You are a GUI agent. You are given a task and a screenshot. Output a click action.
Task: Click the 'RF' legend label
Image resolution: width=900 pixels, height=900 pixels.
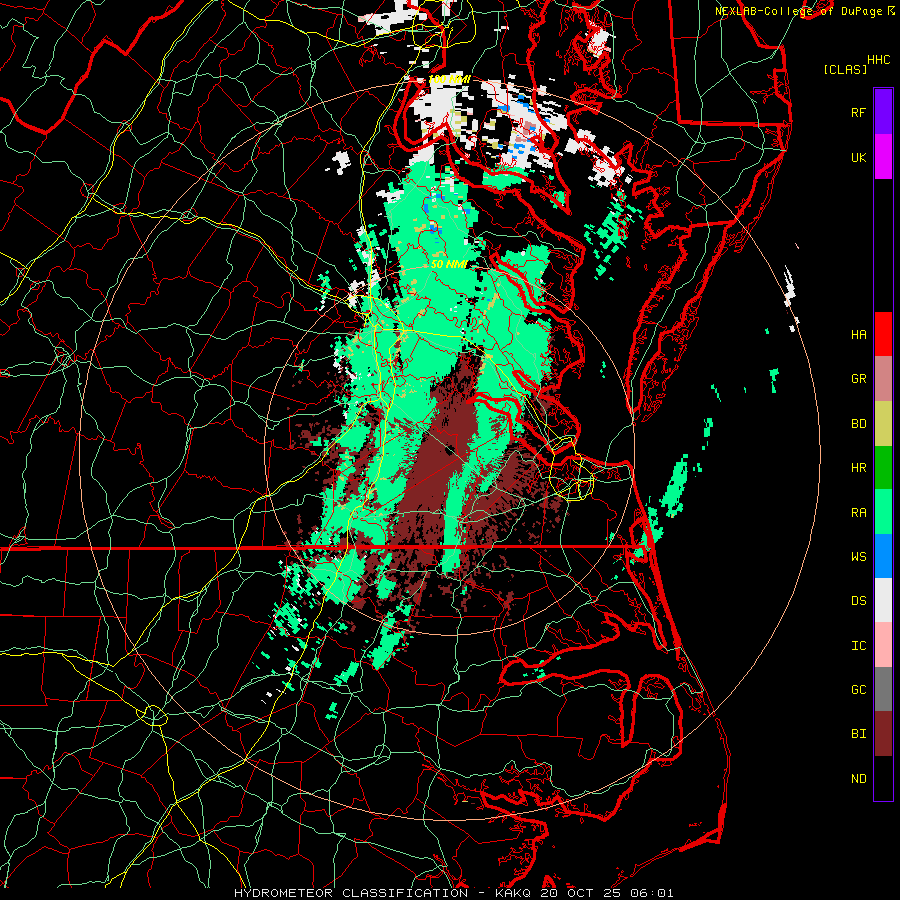tap(858, 112)
